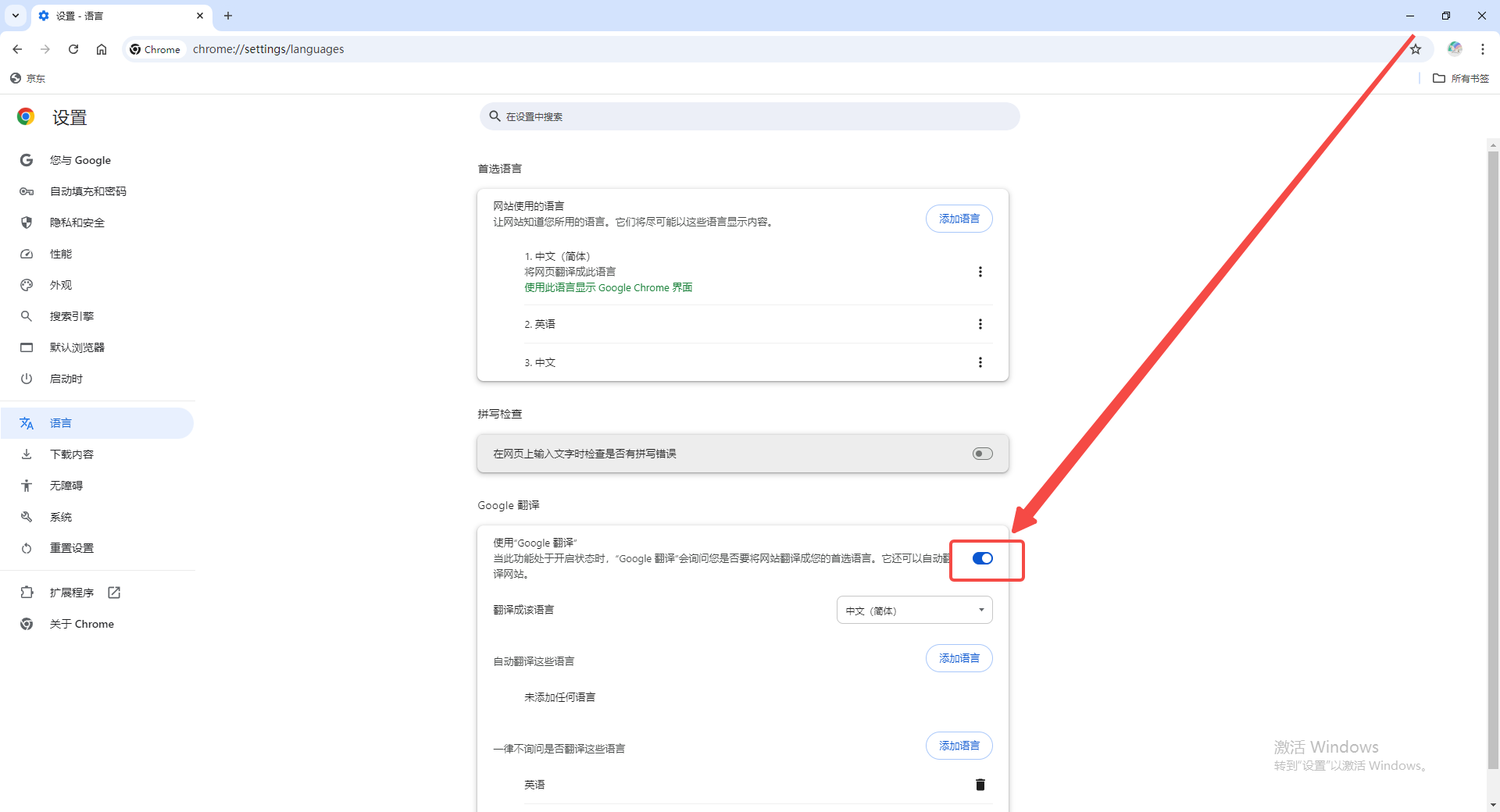The height and width of the screenshot is (812, 1500).
Task: Bookmark this page with the star icon
Action: coord(1416,49)
